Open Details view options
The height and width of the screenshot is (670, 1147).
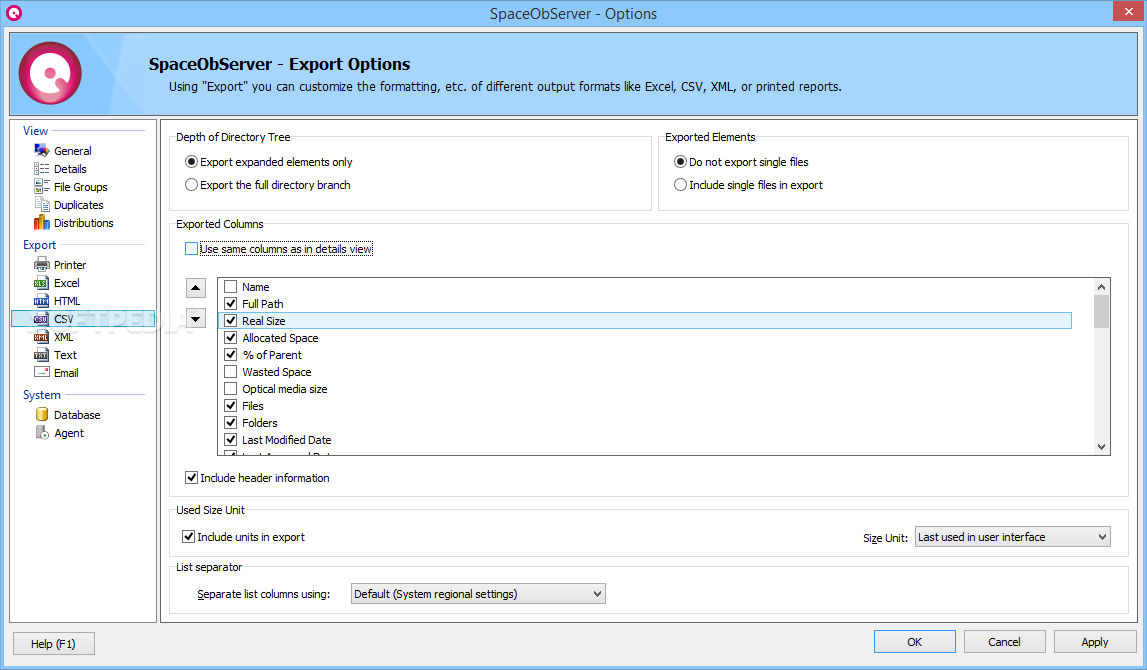tap(70, 169)
